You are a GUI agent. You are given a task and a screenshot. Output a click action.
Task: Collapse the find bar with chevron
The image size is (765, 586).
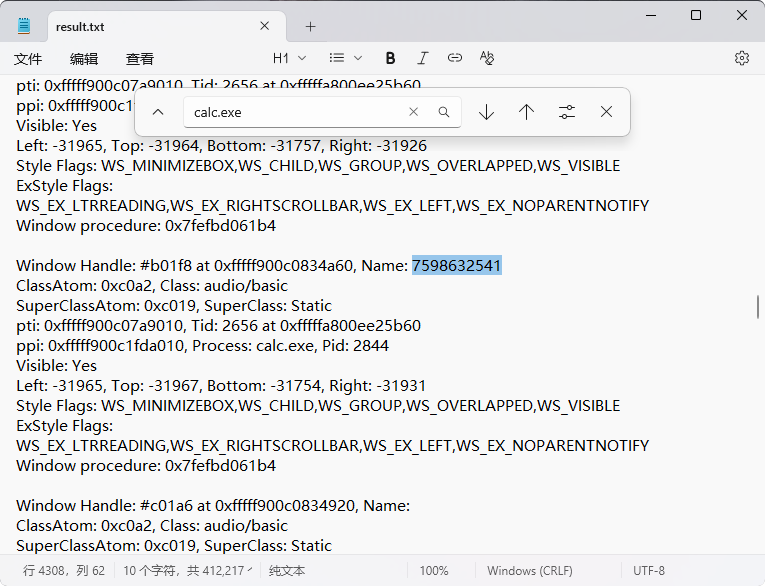(x=158, y=112)
